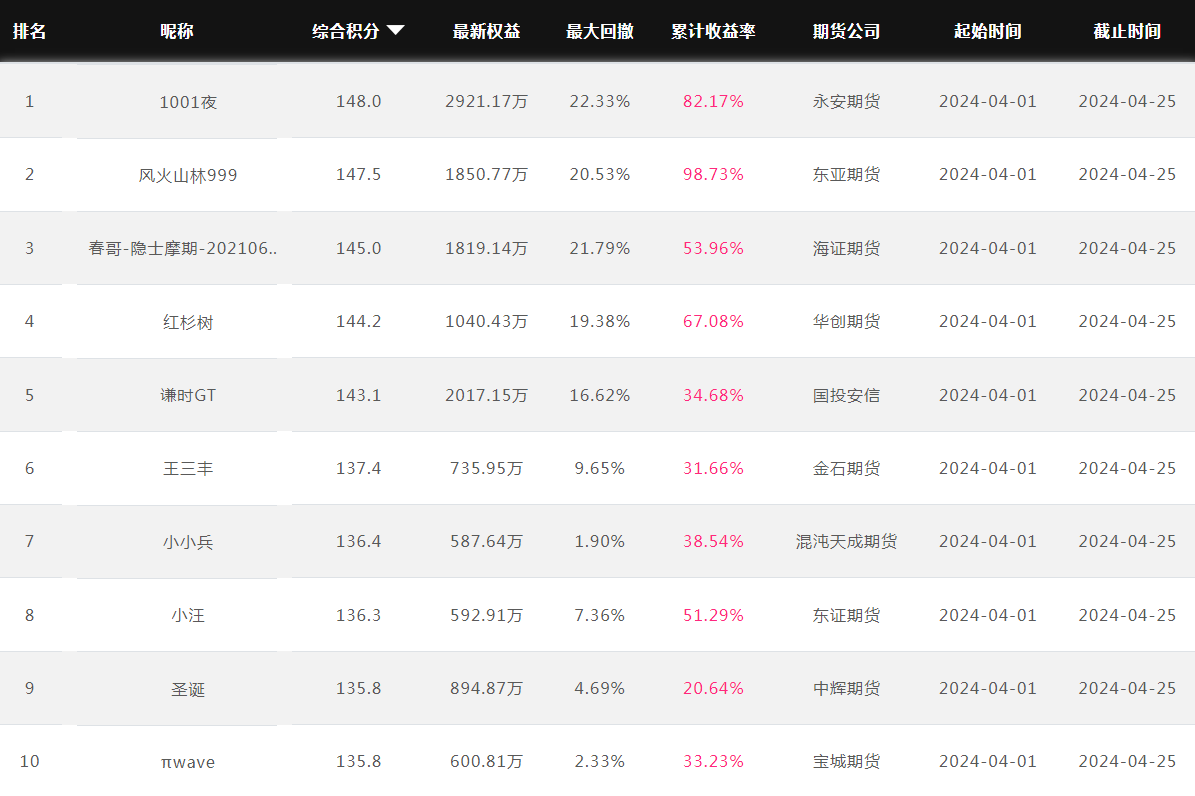Click equity value 592.91万

[x=486, y=615]
